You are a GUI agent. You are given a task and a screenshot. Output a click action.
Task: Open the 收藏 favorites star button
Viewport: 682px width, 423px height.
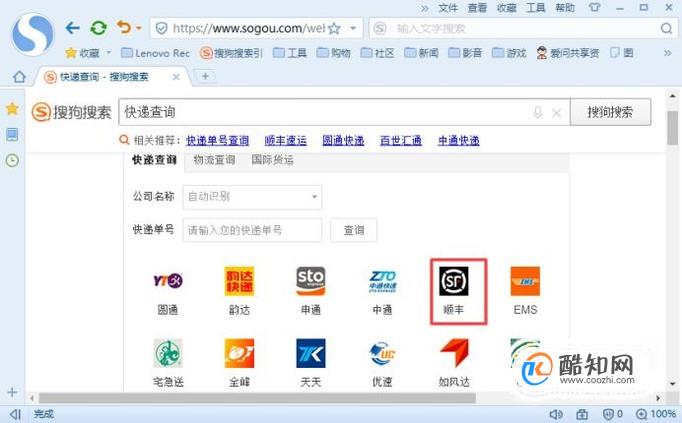(82, 53)
